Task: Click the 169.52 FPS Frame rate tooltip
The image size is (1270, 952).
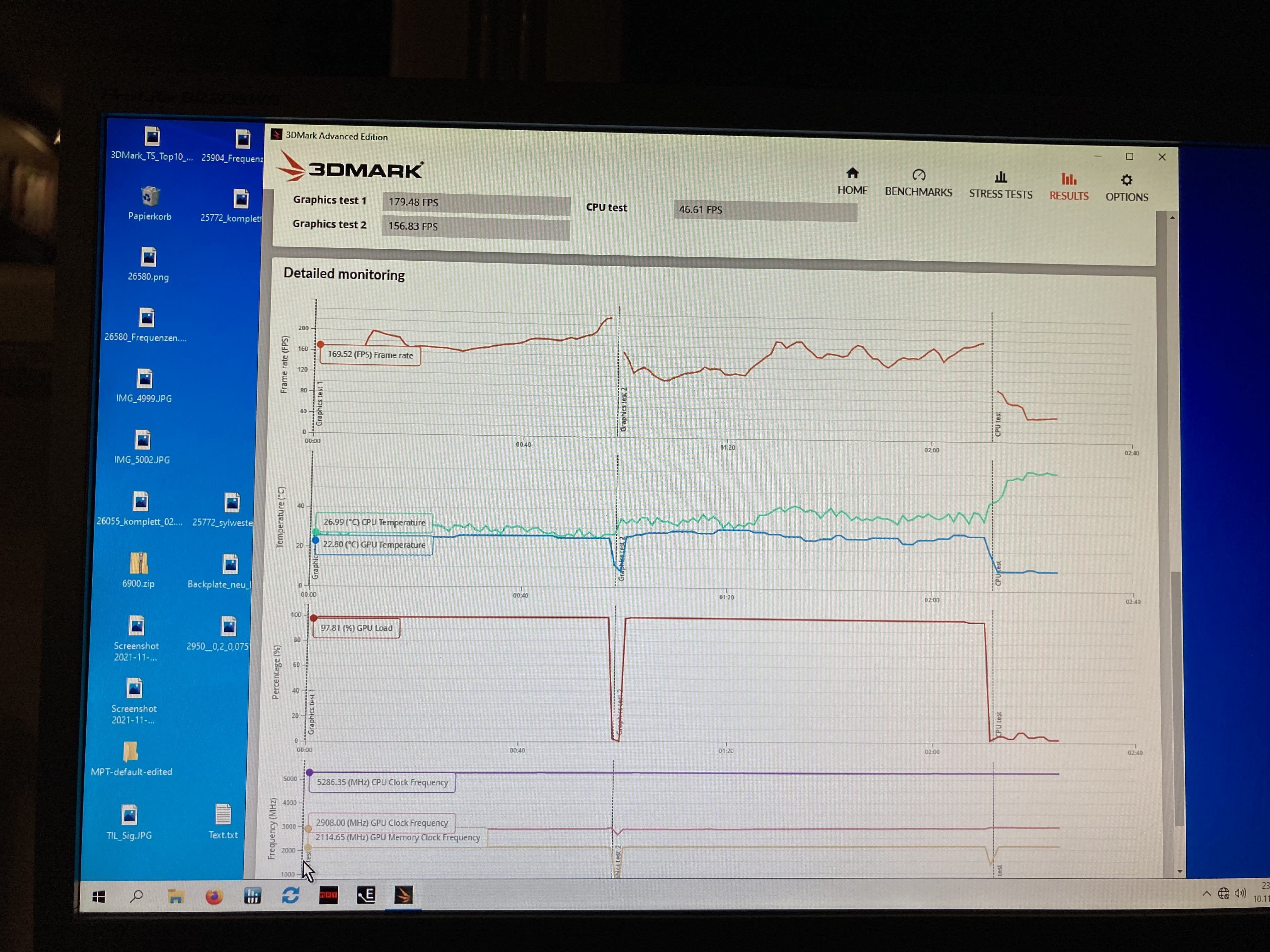Action: pos(370,354)
